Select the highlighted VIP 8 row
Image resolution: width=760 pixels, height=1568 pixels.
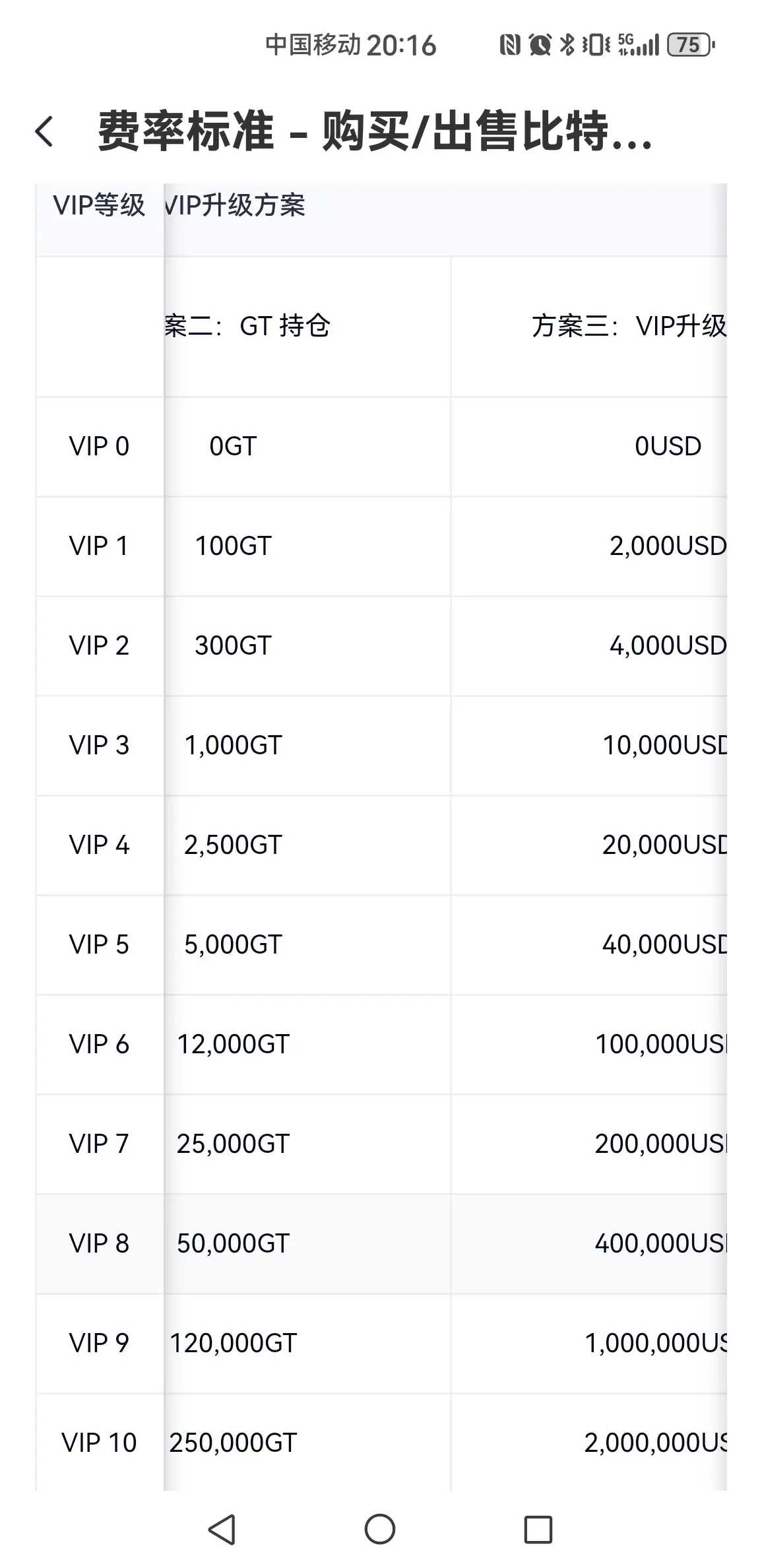pos(381,1243)
